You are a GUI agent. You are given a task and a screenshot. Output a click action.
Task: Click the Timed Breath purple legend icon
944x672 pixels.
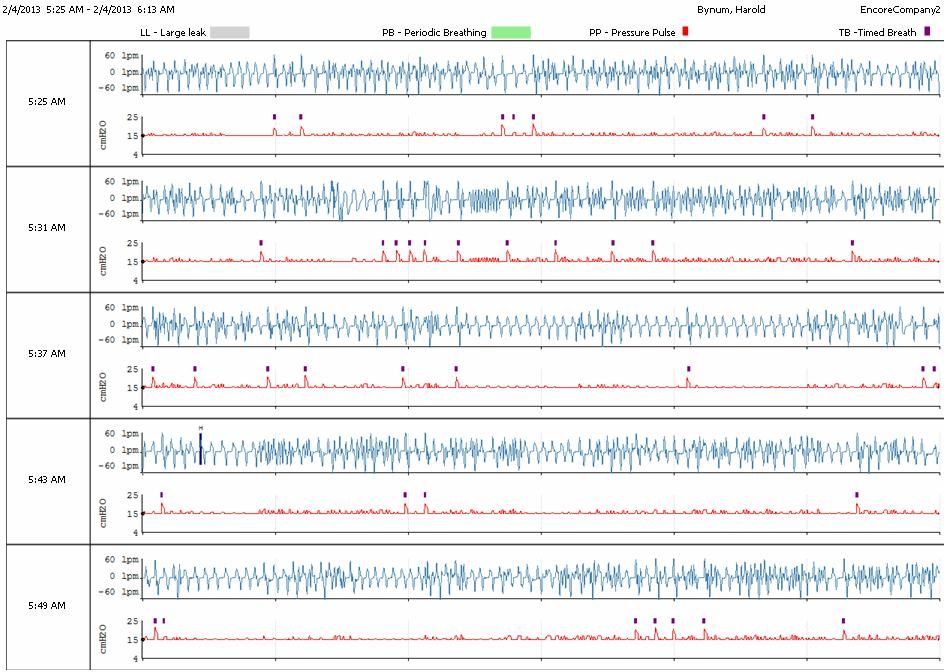click(x=926, y=32)
